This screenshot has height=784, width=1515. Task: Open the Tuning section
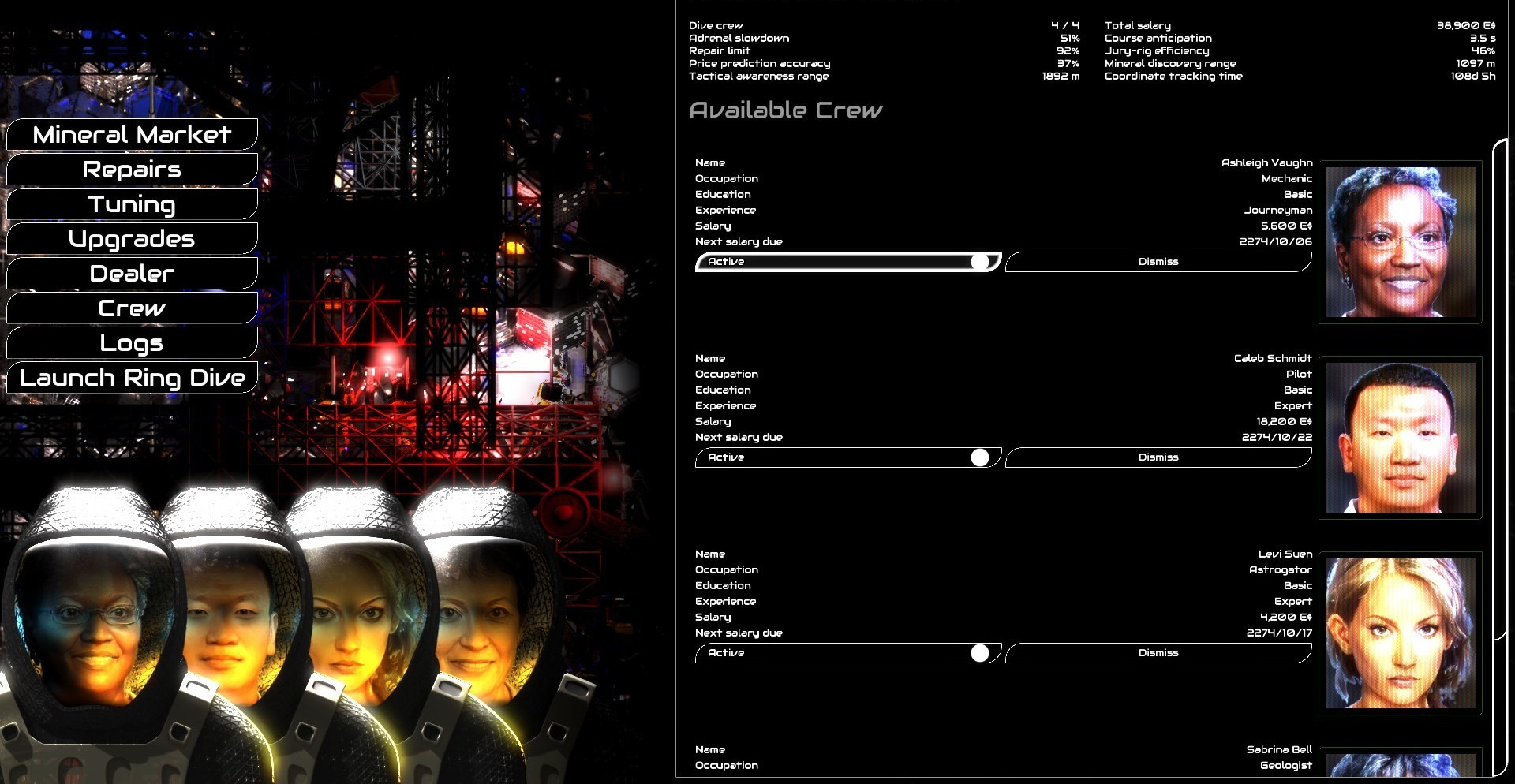(x=132, y=204)
